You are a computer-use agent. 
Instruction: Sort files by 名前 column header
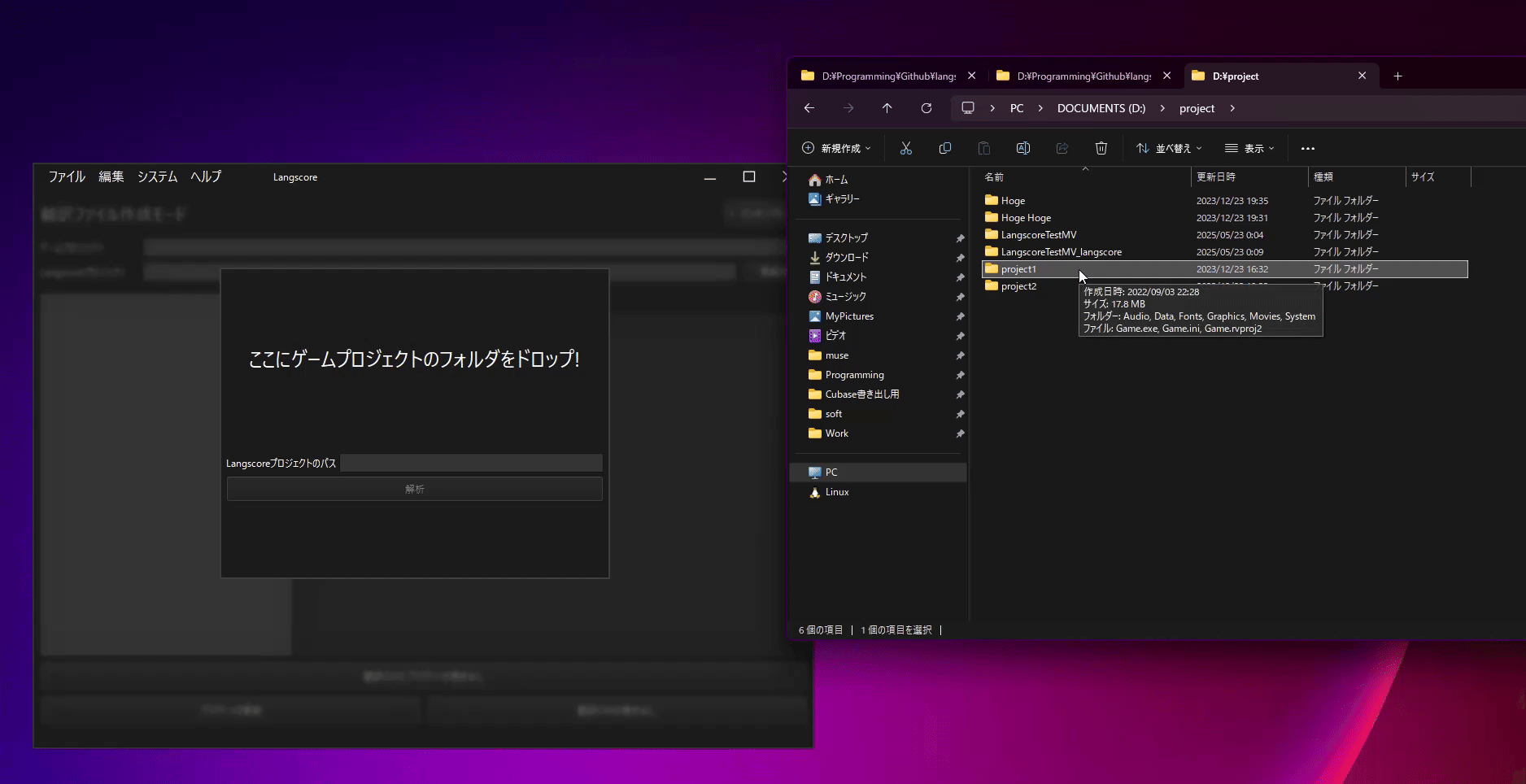coord(1085,176)
